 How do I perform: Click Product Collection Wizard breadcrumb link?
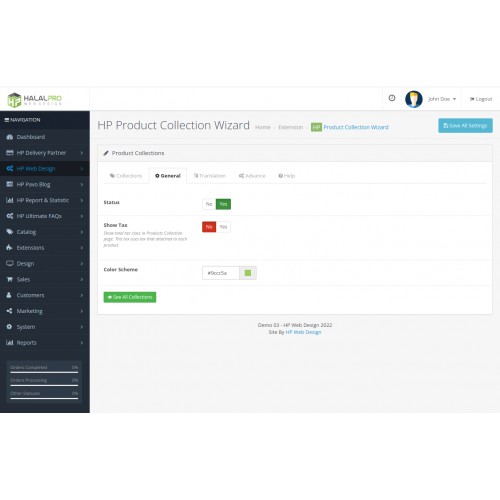(356, 127)
